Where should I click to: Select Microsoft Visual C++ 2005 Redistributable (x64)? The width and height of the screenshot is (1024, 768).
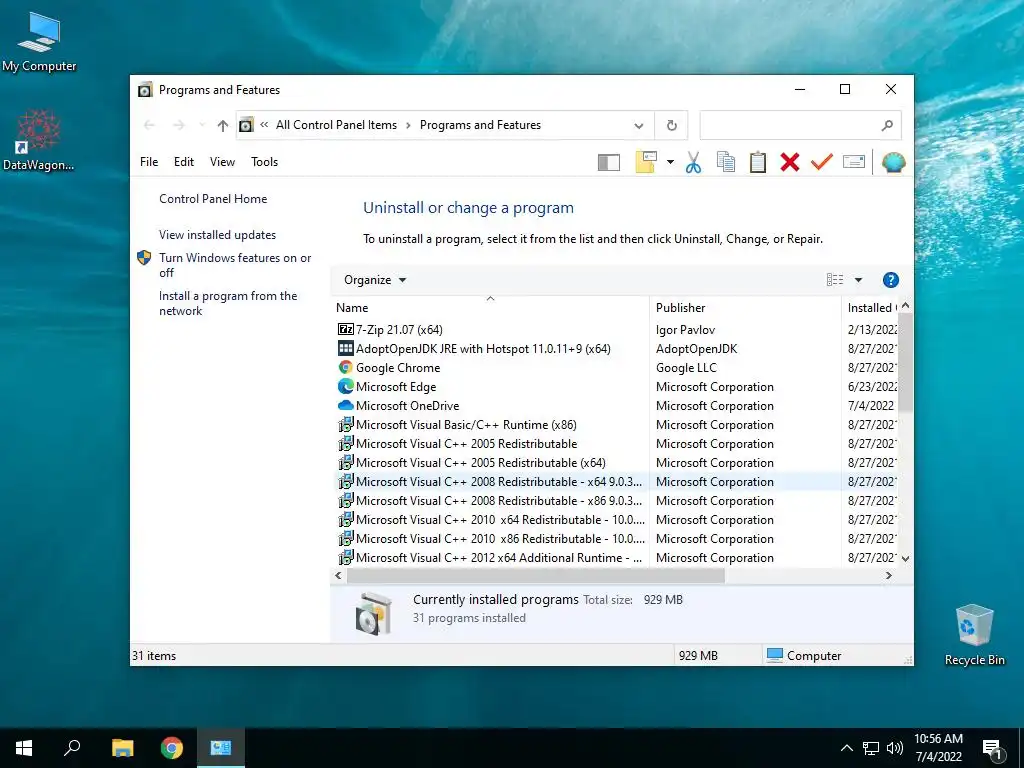pyautogui.click(x=616, y=463)
